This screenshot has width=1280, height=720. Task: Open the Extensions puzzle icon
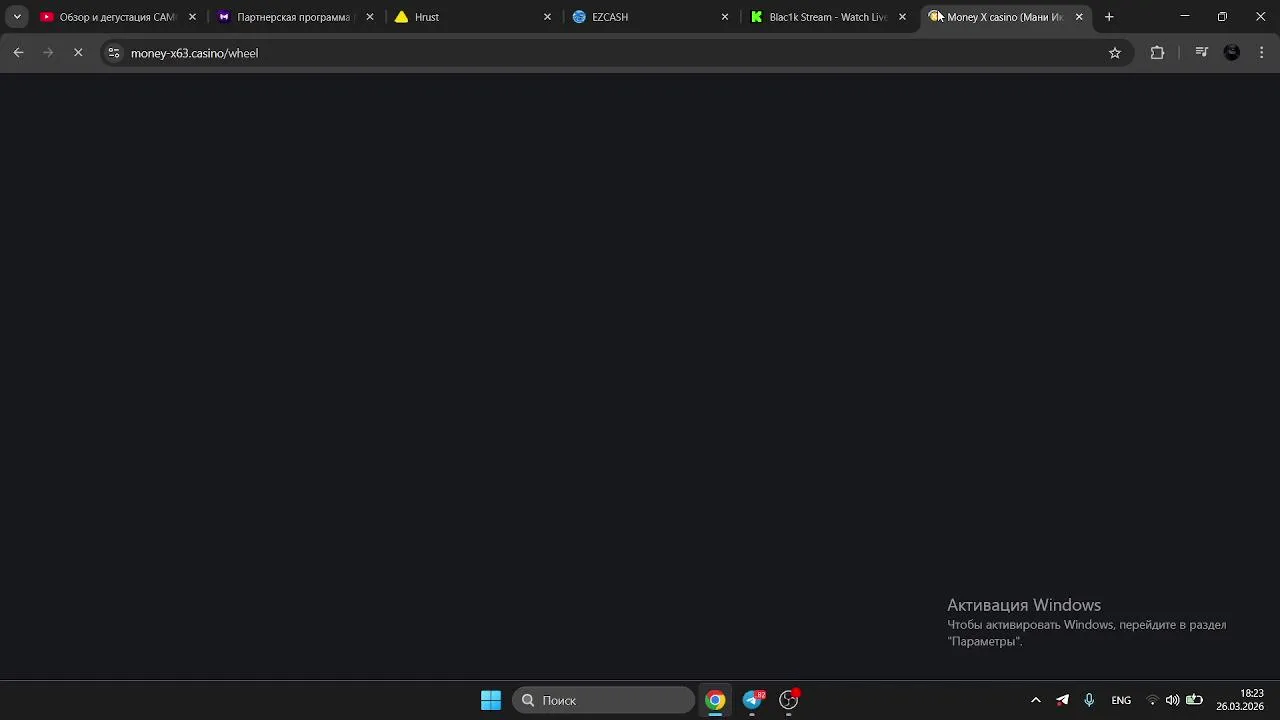1157,53
